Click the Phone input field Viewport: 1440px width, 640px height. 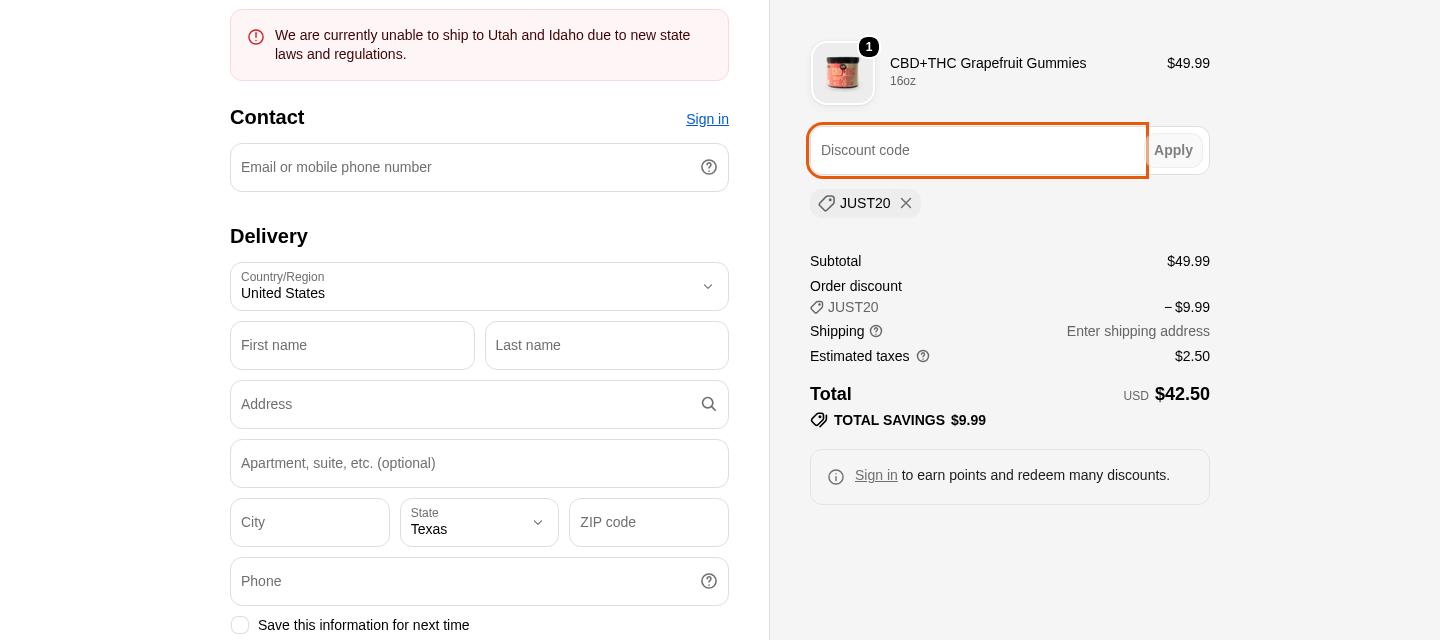(x=479, y=581)
